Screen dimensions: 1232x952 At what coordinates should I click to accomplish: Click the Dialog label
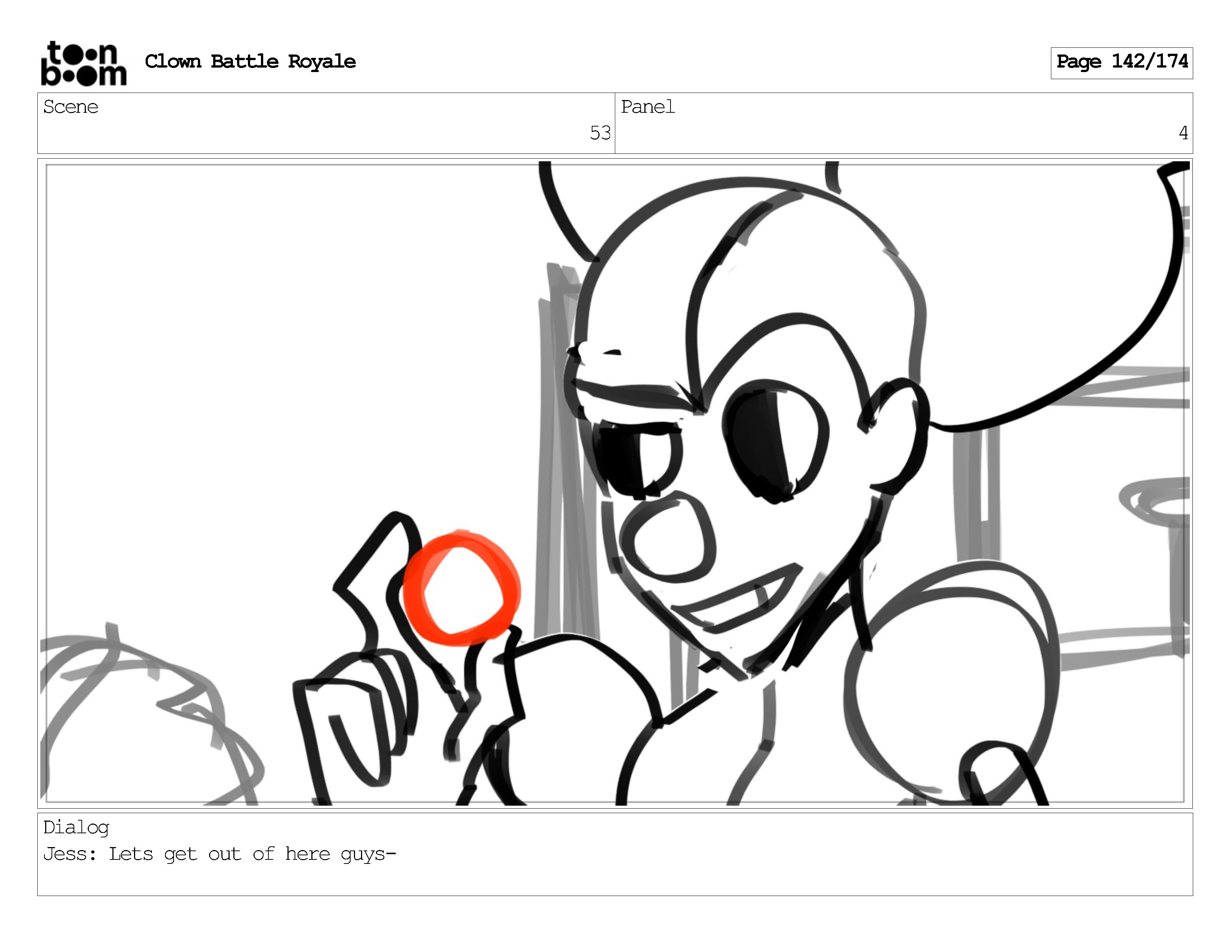[76, 827]
